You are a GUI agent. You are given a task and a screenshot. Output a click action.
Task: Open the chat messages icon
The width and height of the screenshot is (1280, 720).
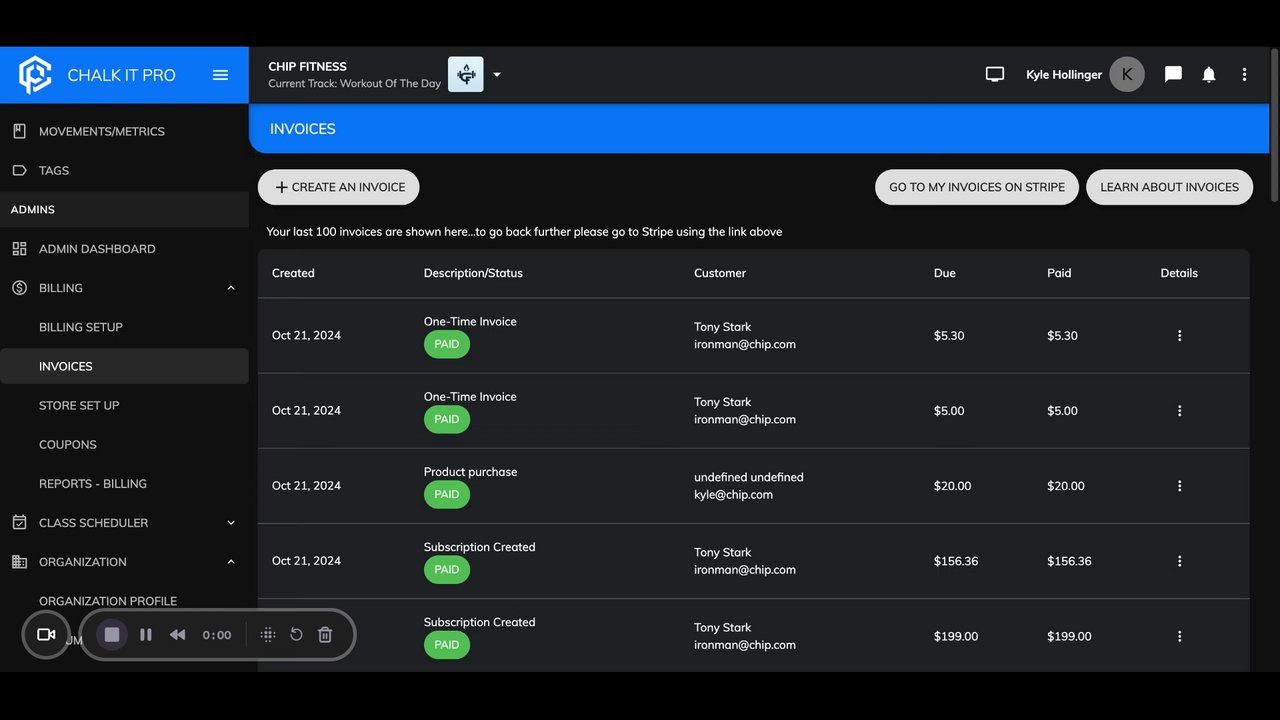(1173, 75)
